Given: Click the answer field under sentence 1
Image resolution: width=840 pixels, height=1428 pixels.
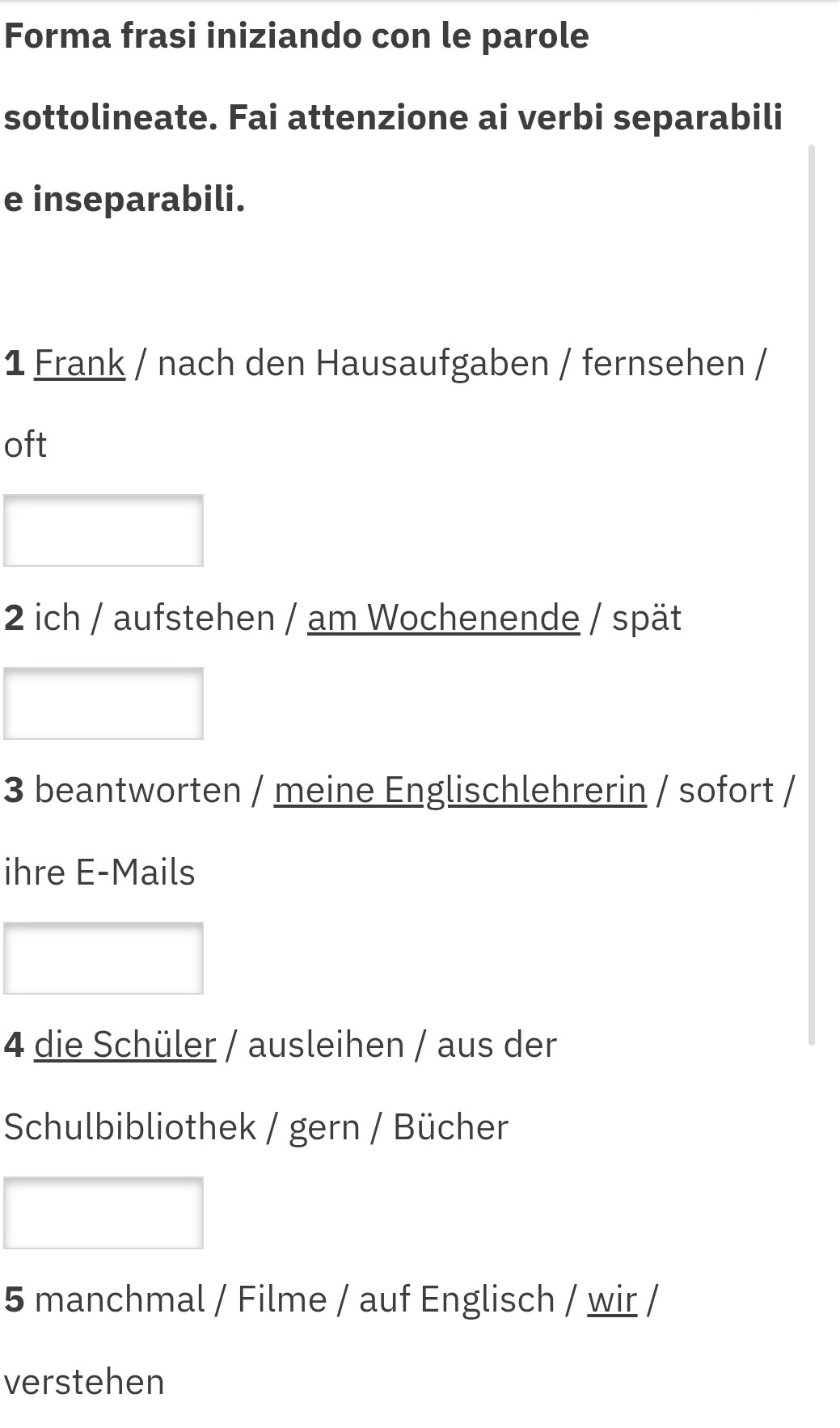Looking at the screenshot, I should (103, 530).
